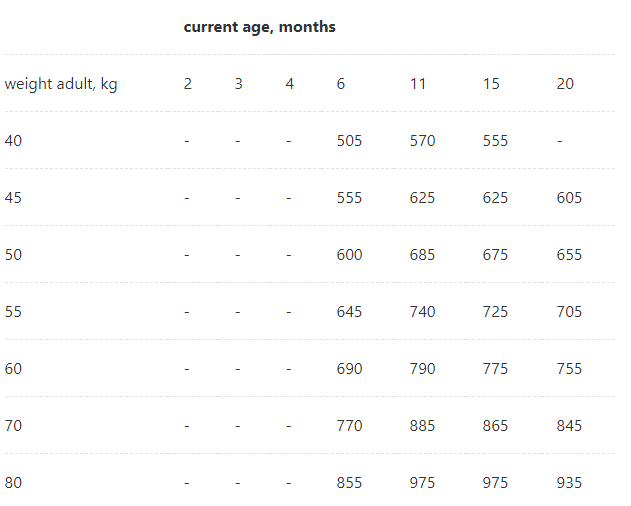Click the 11 months column header
This screenshot has width=631, height=506.
(x=418, y=84)
